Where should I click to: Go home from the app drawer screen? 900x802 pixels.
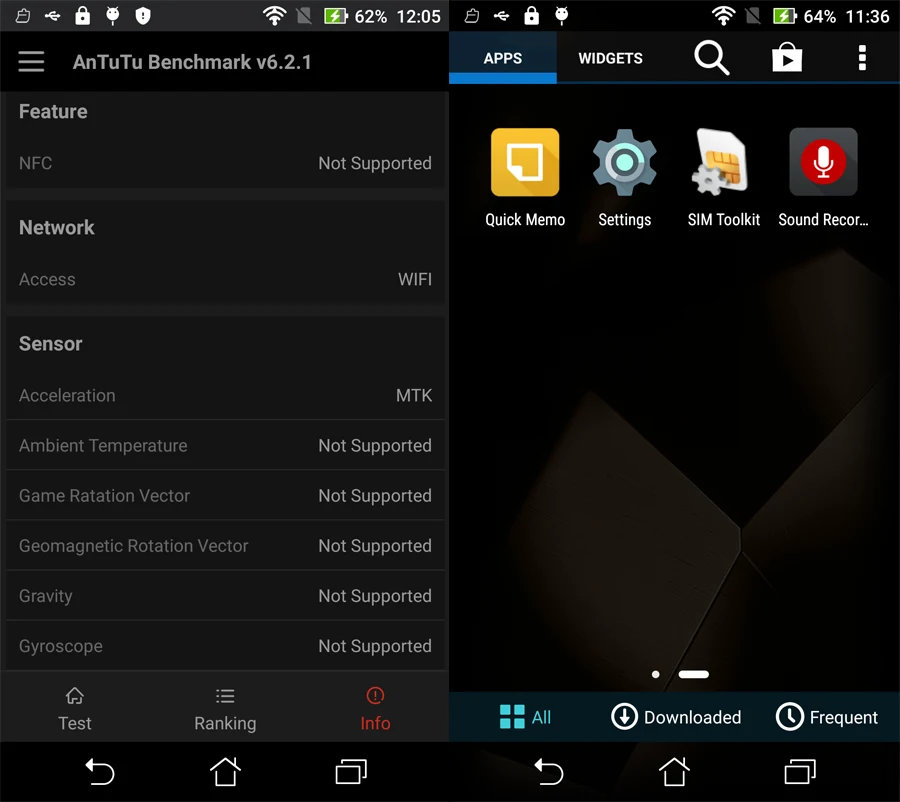674,772
